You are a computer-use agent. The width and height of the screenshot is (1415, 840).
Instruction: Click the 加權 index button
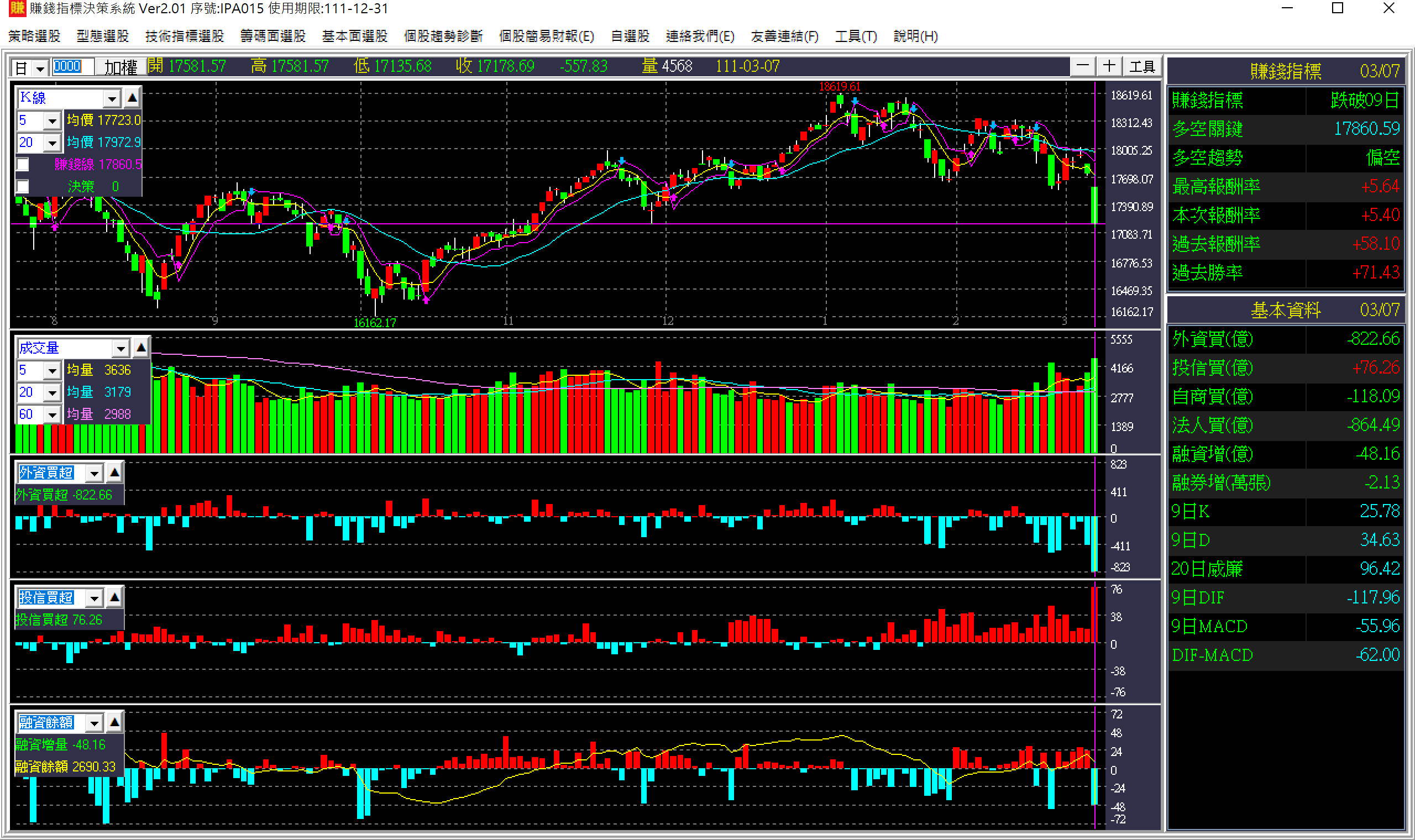(120, 67)
